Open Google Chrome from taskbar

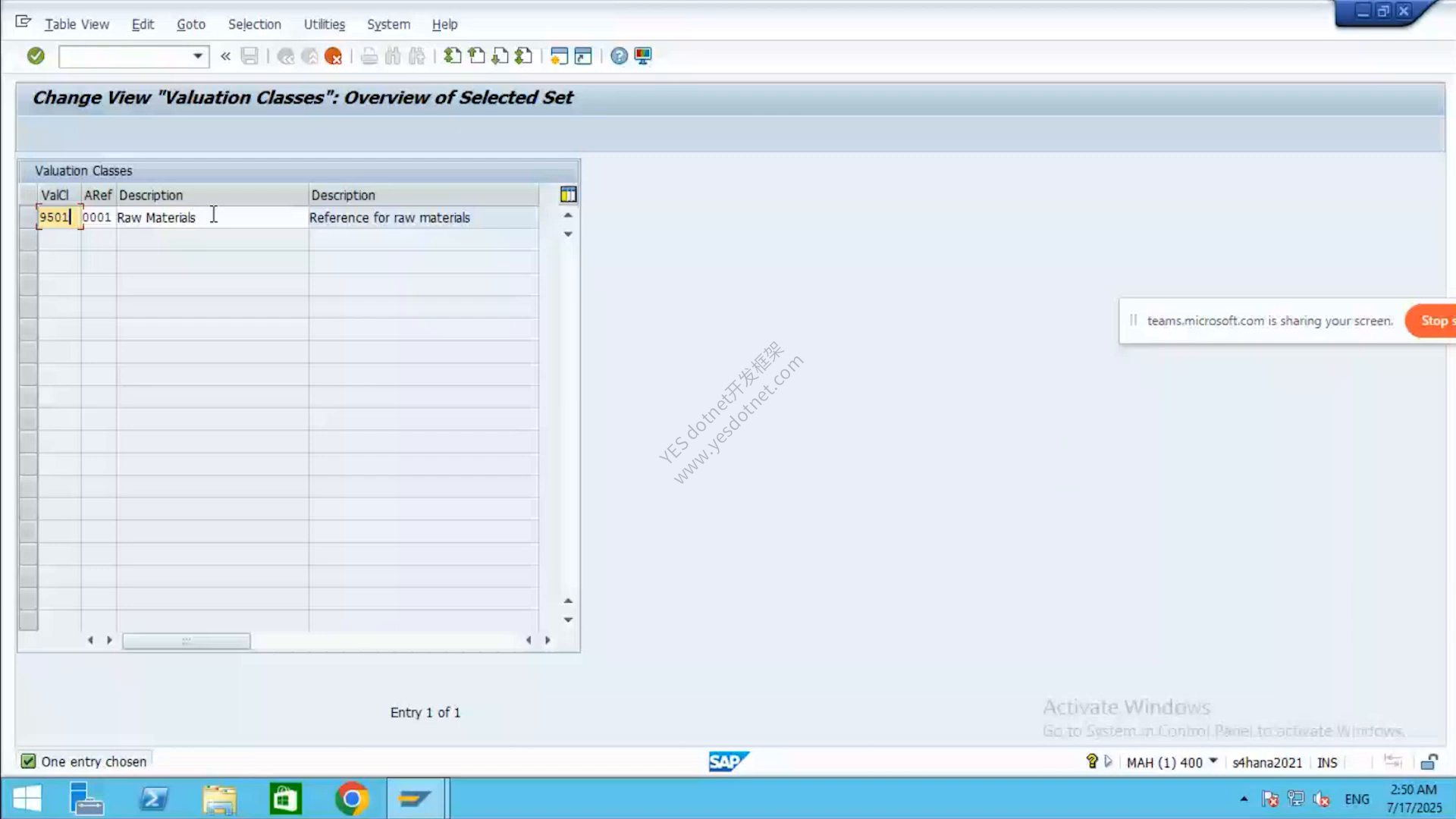(x=352, y=799)
